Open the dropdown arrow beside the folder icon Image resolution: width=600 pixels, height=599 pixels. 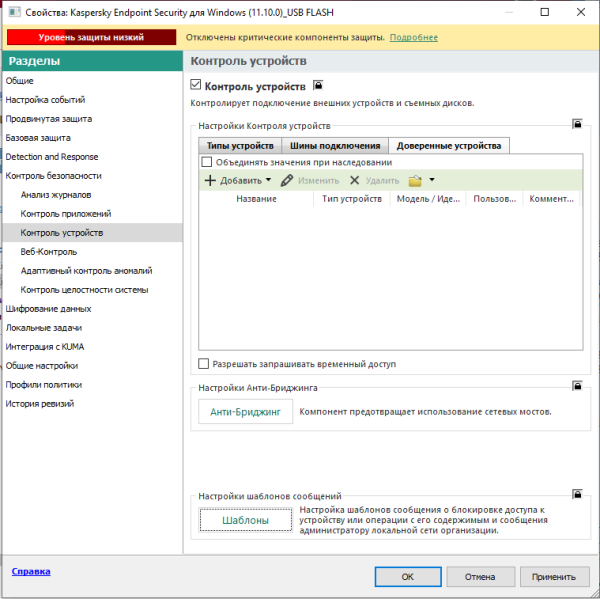pyautogui.click(x=432, y=180)
